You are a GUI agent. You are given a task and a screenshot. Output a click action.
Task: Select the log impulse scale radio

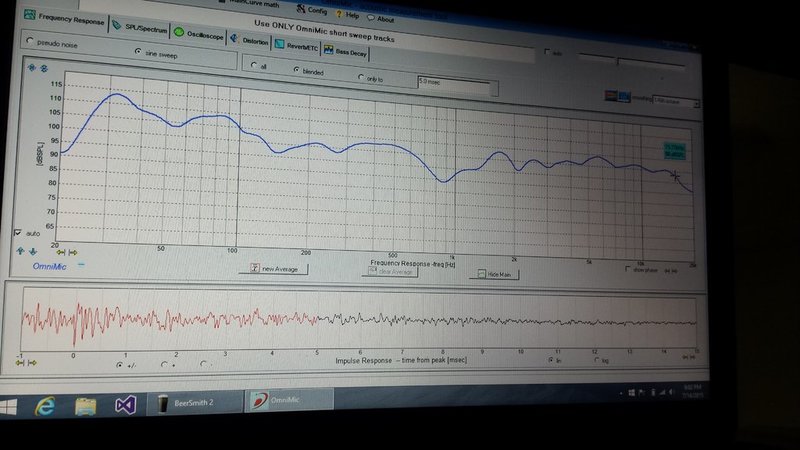pyautogui.click(x=596, y=360)
